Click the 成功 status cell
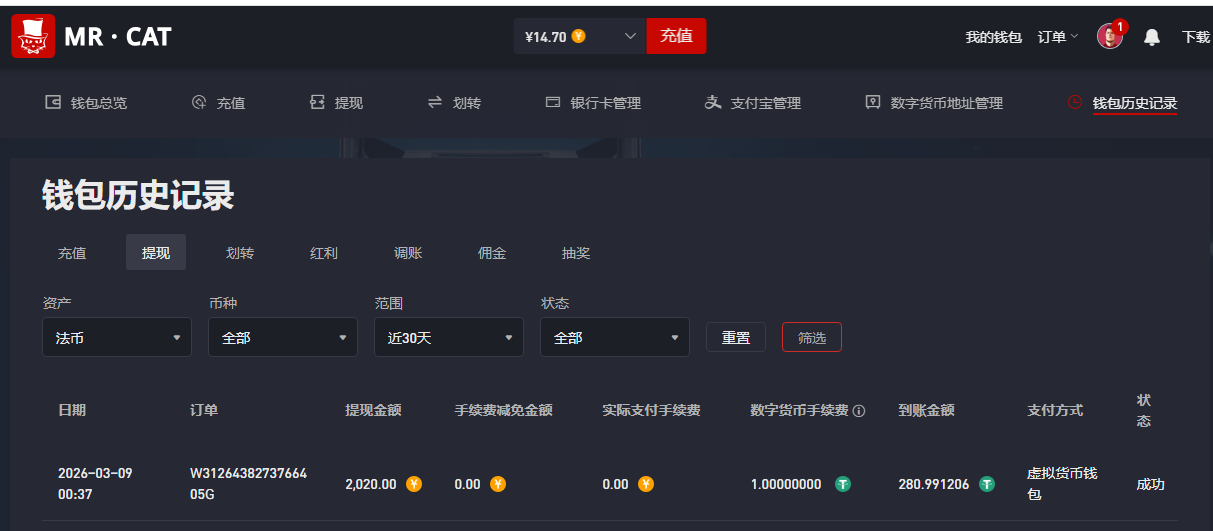1213x531 pixels. (1151, 484)
